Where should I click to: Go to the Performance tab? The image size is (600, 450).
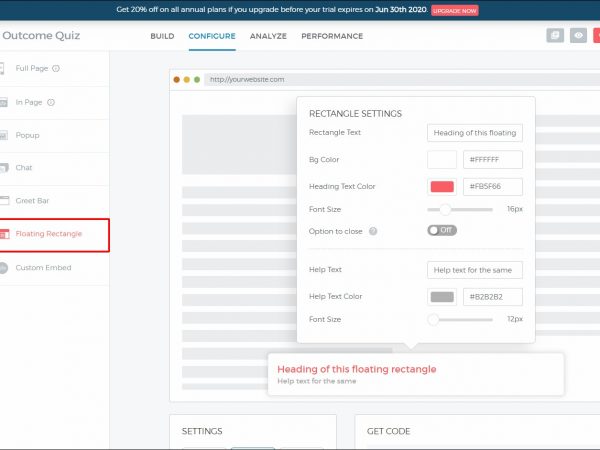tap(332, 36)
